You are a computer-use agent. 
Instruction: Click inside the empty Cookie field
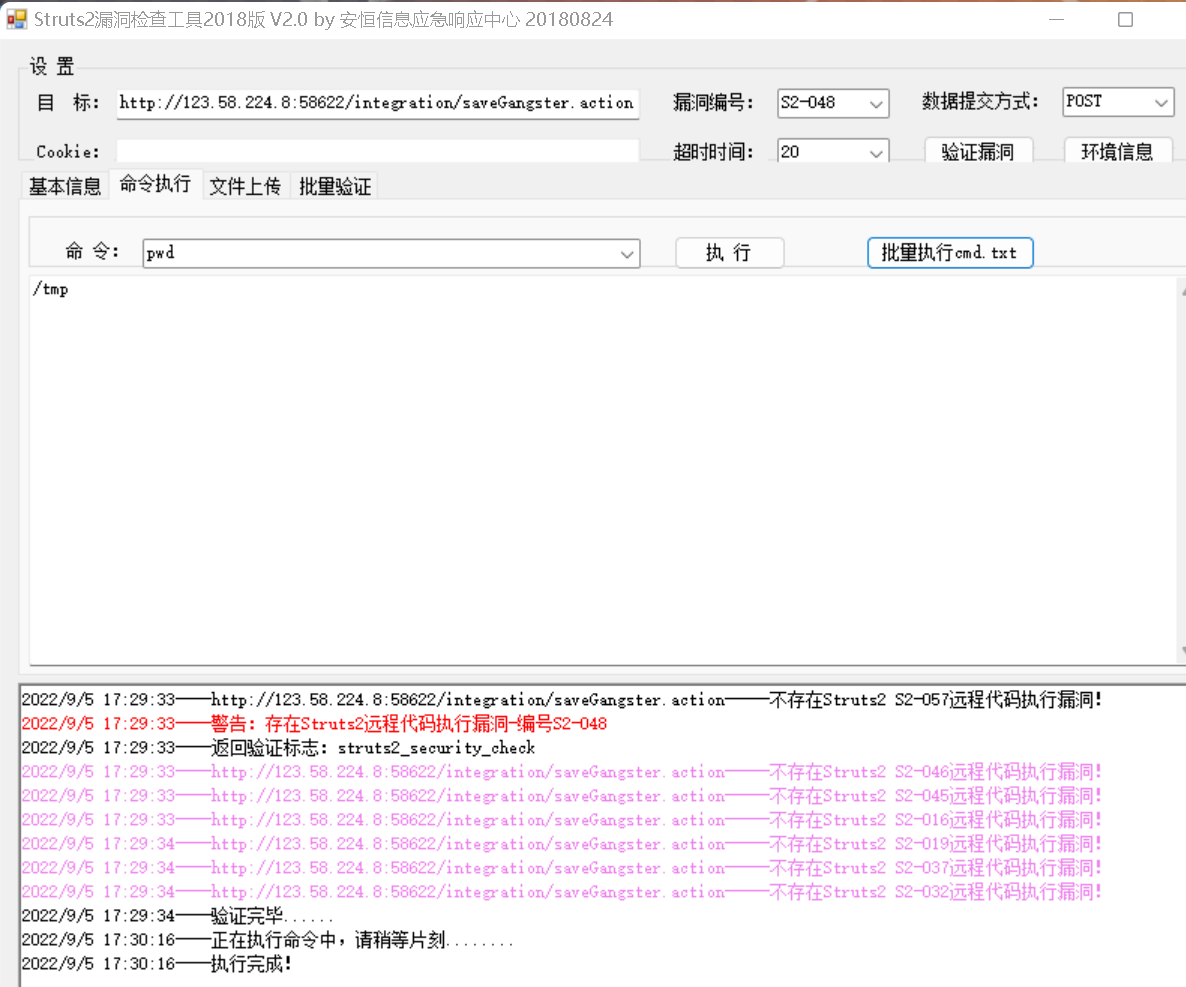[377, 151]
